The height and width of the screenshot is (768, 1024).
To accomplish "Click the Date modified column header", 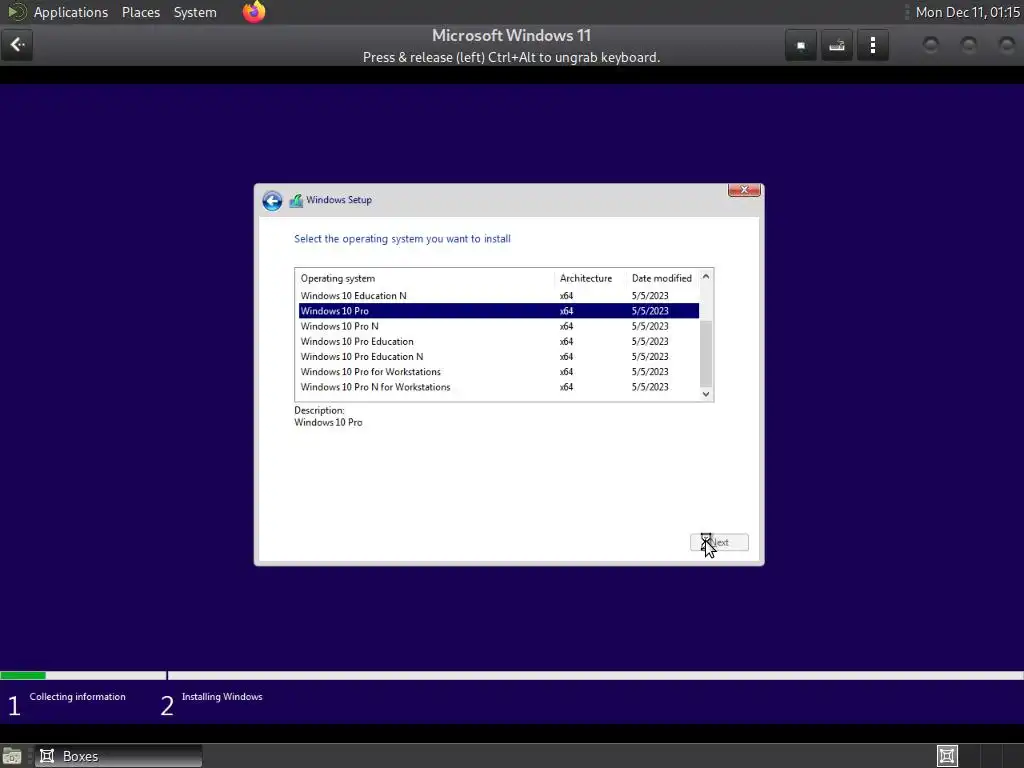I will pyautogui.click(x=662, y=278).
